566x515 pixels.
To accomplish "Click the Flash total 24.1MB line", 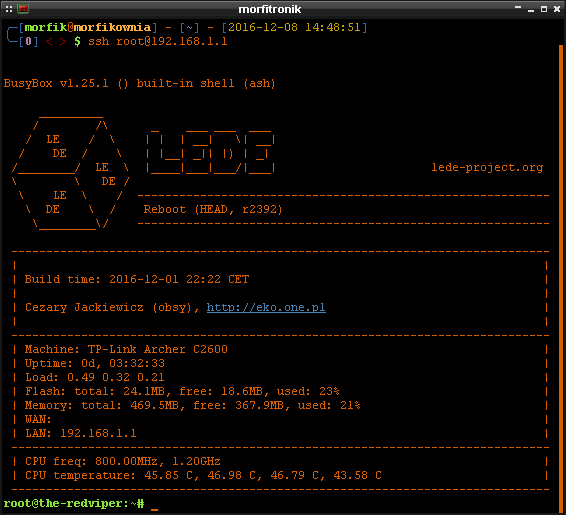I will point(182,391).
